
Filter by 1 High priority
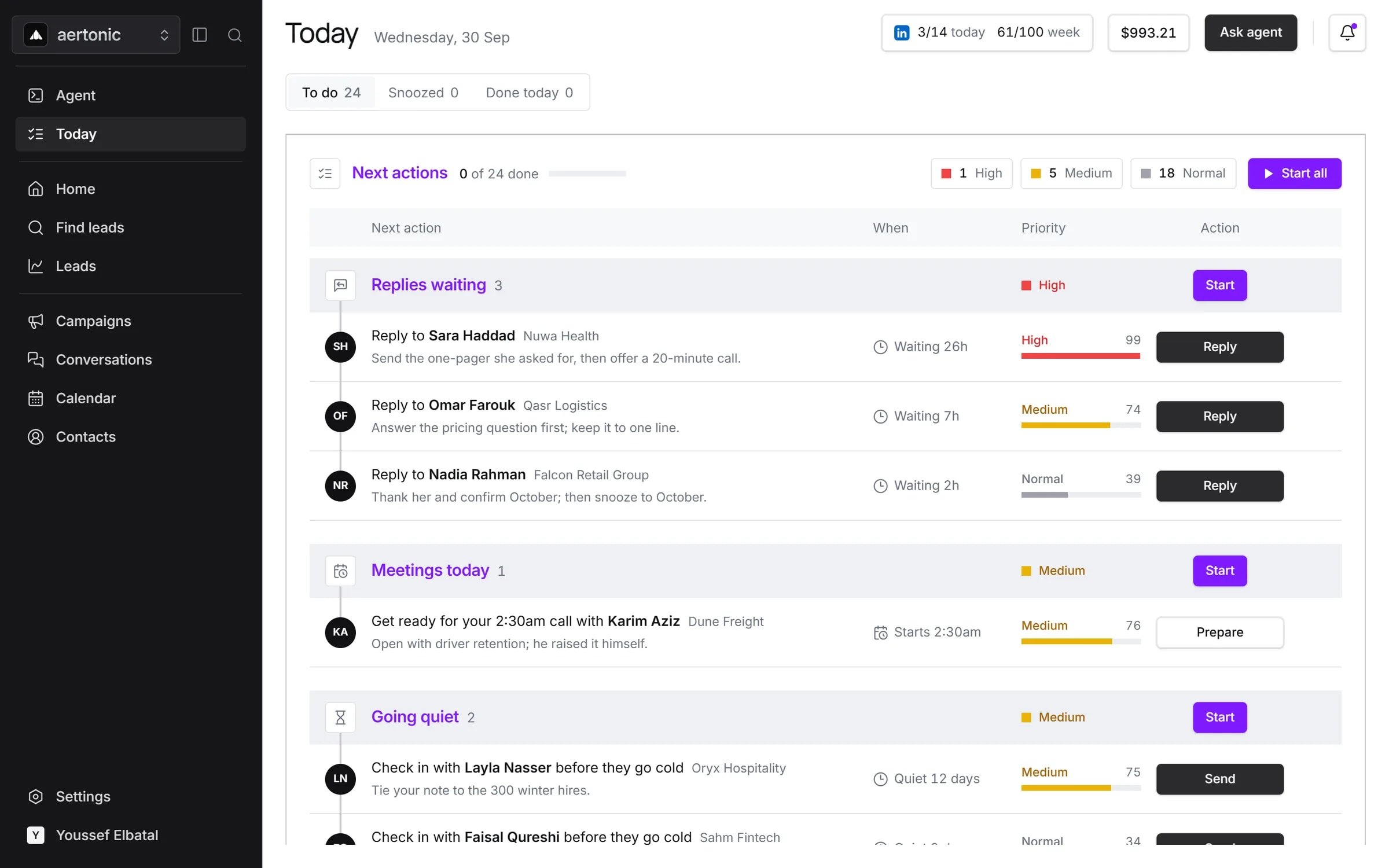click(x=971, y=173)
